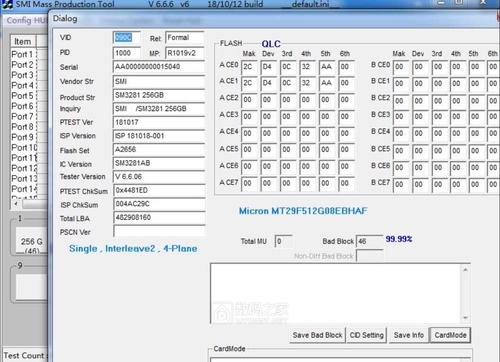Select the VID input field
The image size is (500, 362).
pyautogui.click(x=127, y=38)
